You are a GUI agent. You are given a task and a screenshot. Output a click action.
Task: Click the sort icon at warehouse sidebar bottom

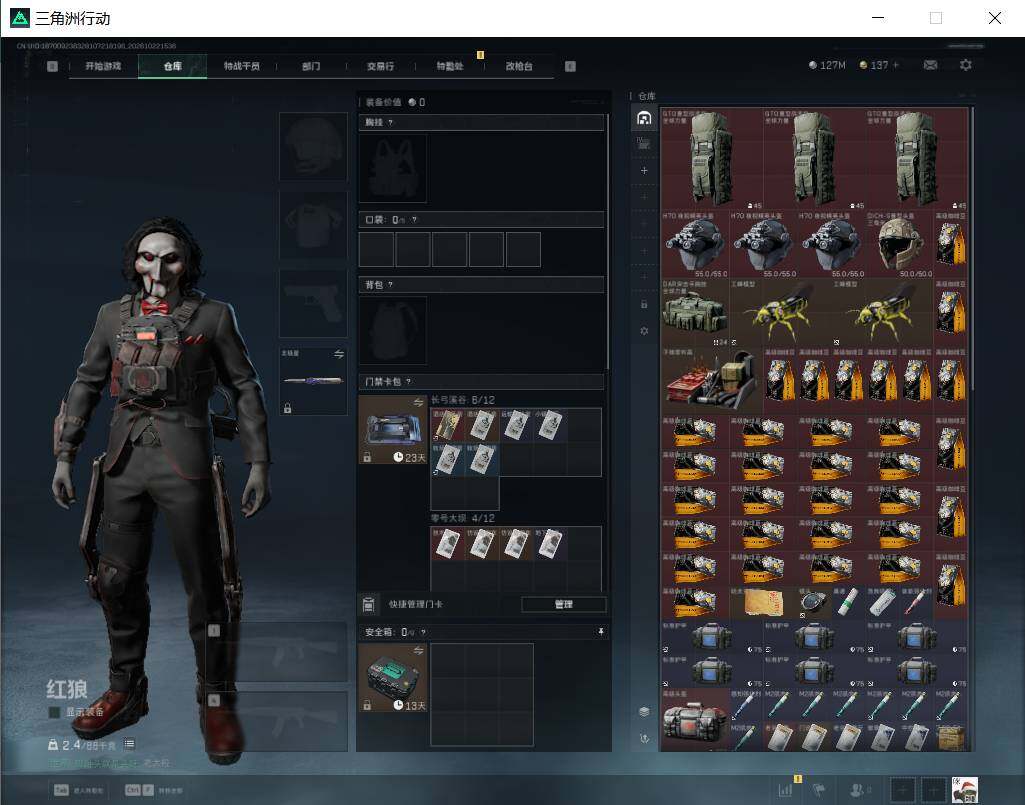644,738
